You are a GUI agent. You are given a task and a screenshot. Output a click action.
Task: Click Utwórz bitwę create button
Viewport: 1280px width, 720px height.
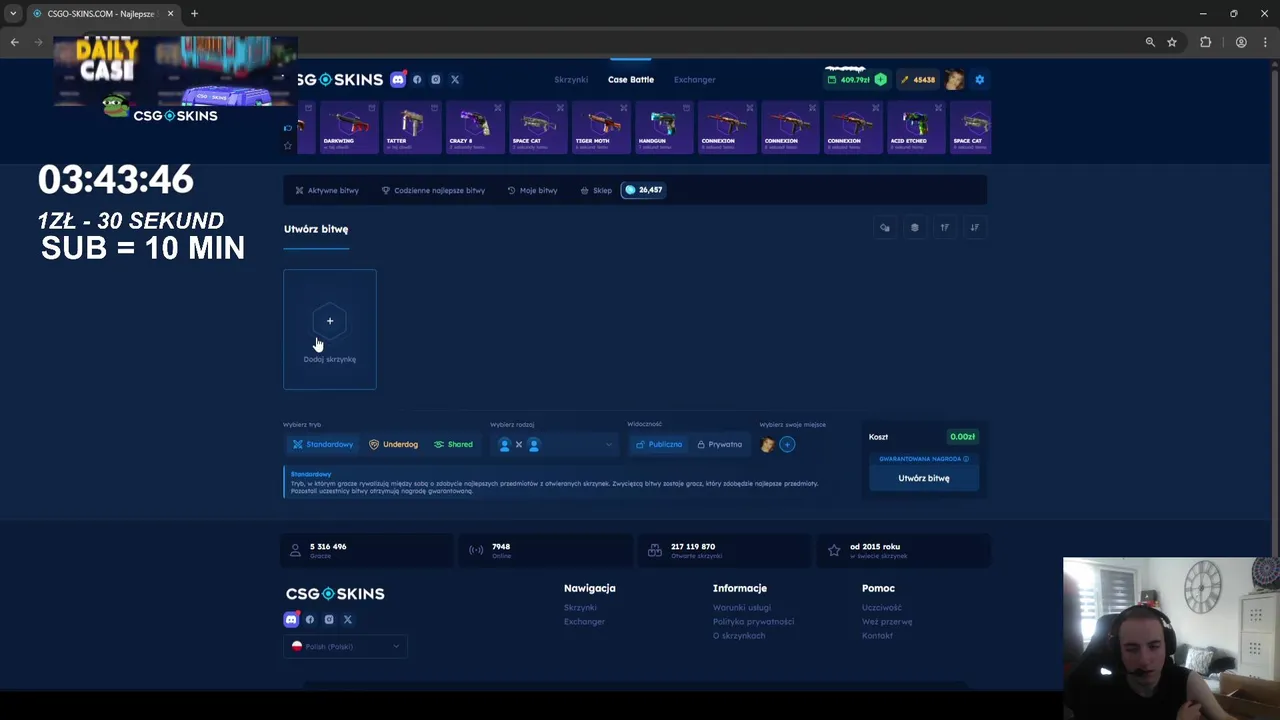click(924, 478)
